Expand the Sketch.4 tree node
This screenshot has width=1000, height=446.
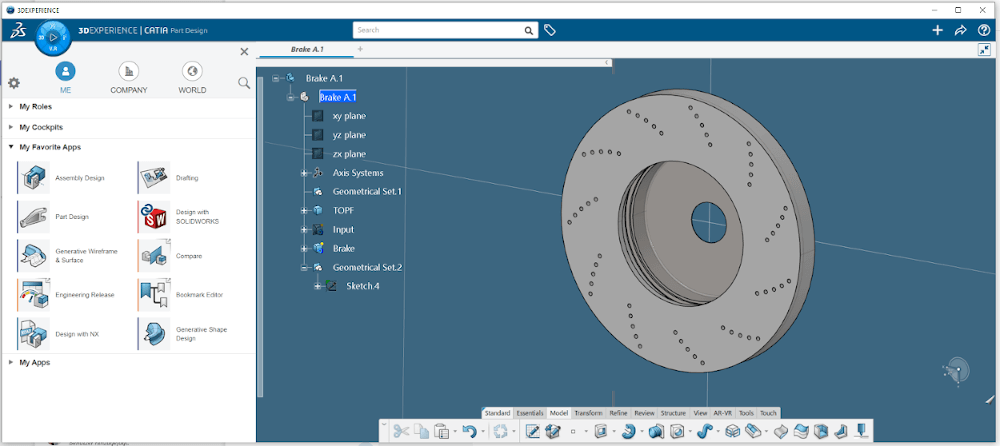(317, 286)
